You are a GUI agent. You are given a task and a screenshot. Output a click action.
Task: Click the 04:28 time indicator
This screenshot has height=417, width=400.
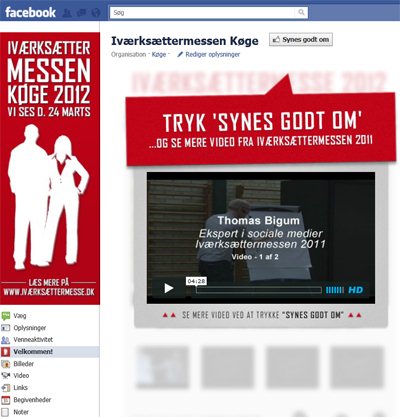pos(196,281)
